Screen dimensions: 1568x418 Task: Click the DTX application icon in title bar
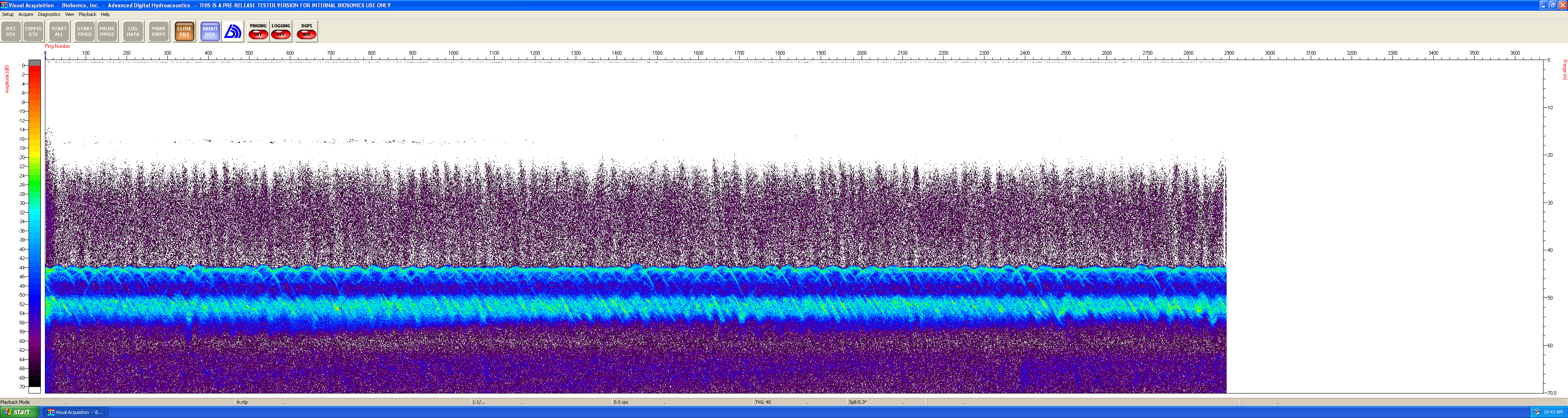4,5
